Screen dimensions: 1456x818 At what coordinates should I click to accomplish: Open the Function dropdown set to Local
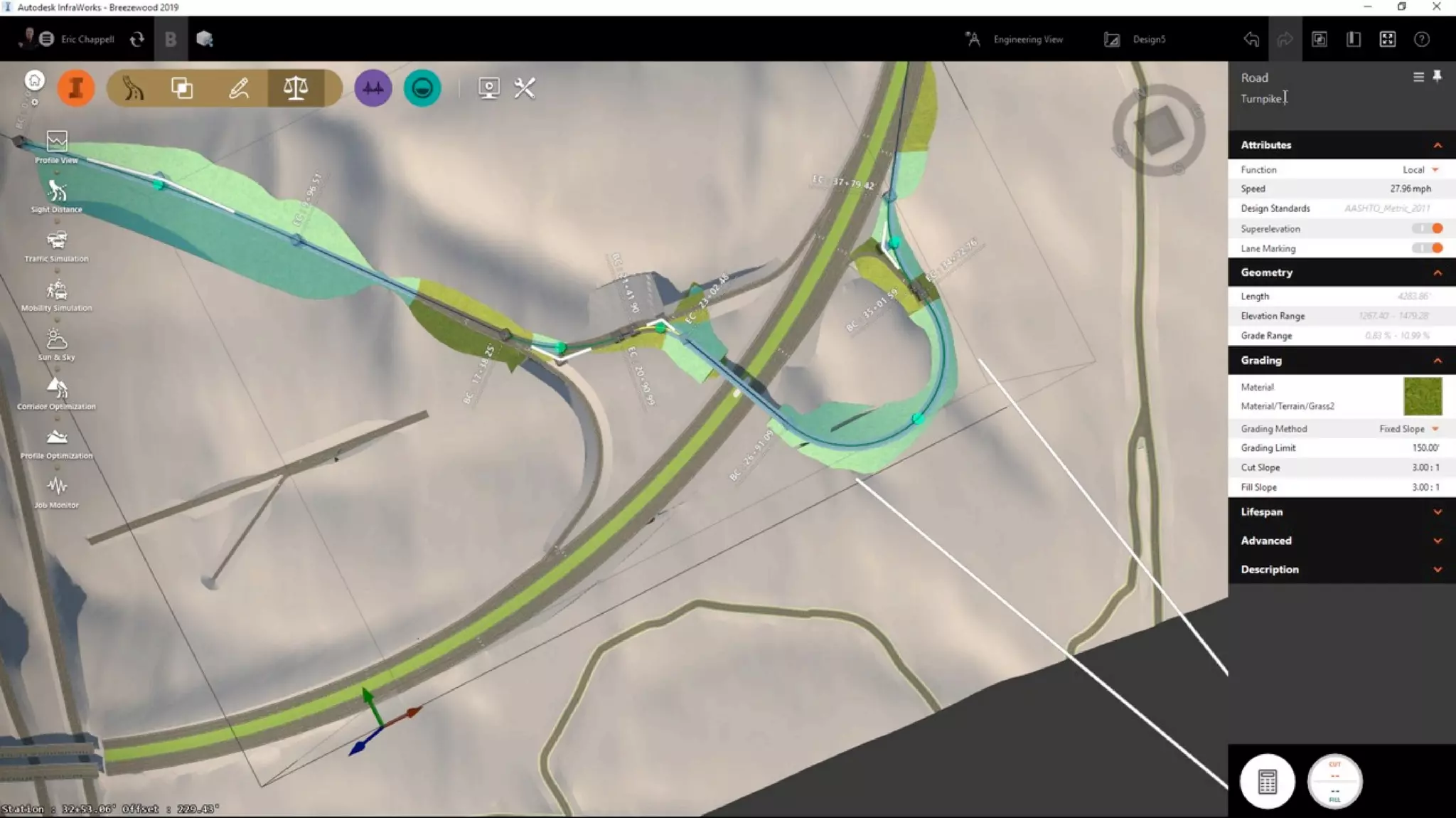click(1420, 170)
